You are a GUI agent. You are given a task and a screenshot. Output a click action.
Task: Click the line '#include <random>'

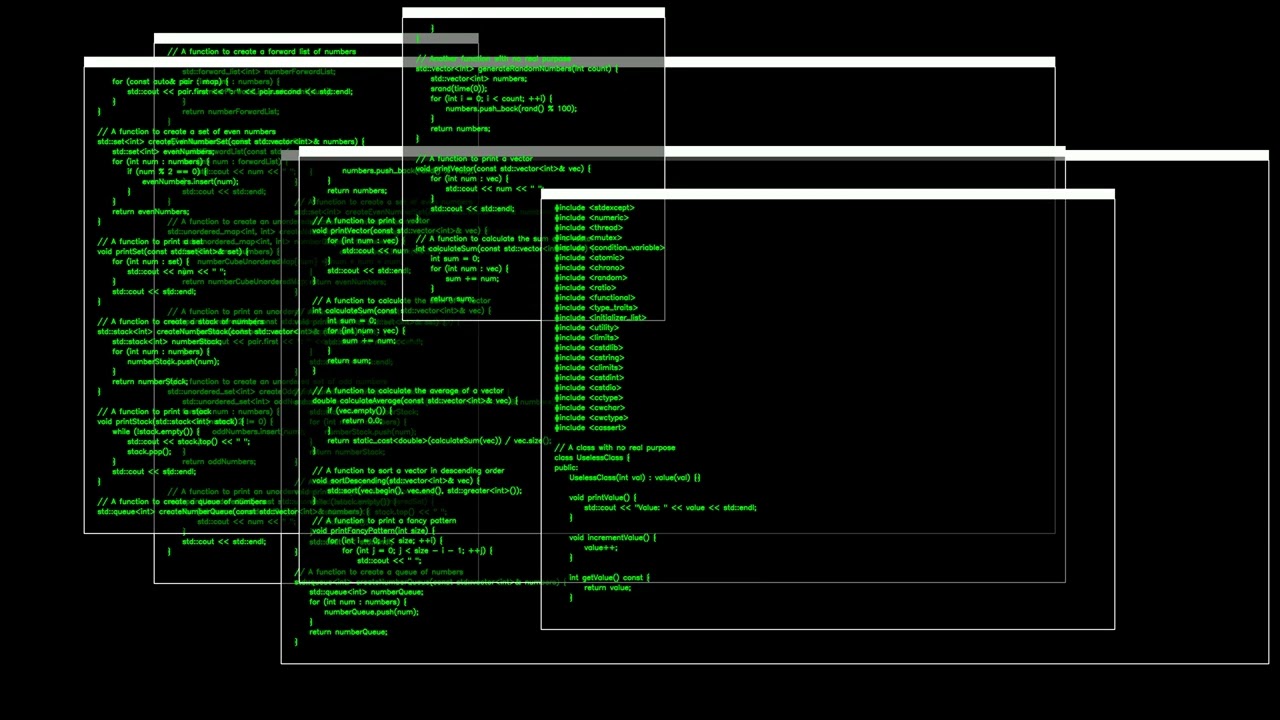pyautogui.click(x=591, y=278)
